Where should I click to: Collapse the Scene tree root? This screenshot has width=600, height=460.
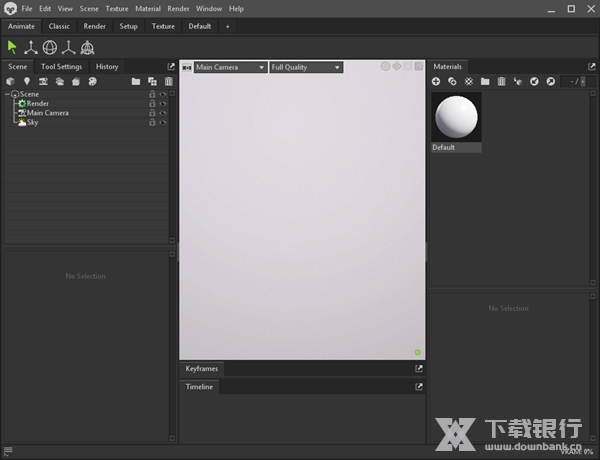click(x=7, y=94)
